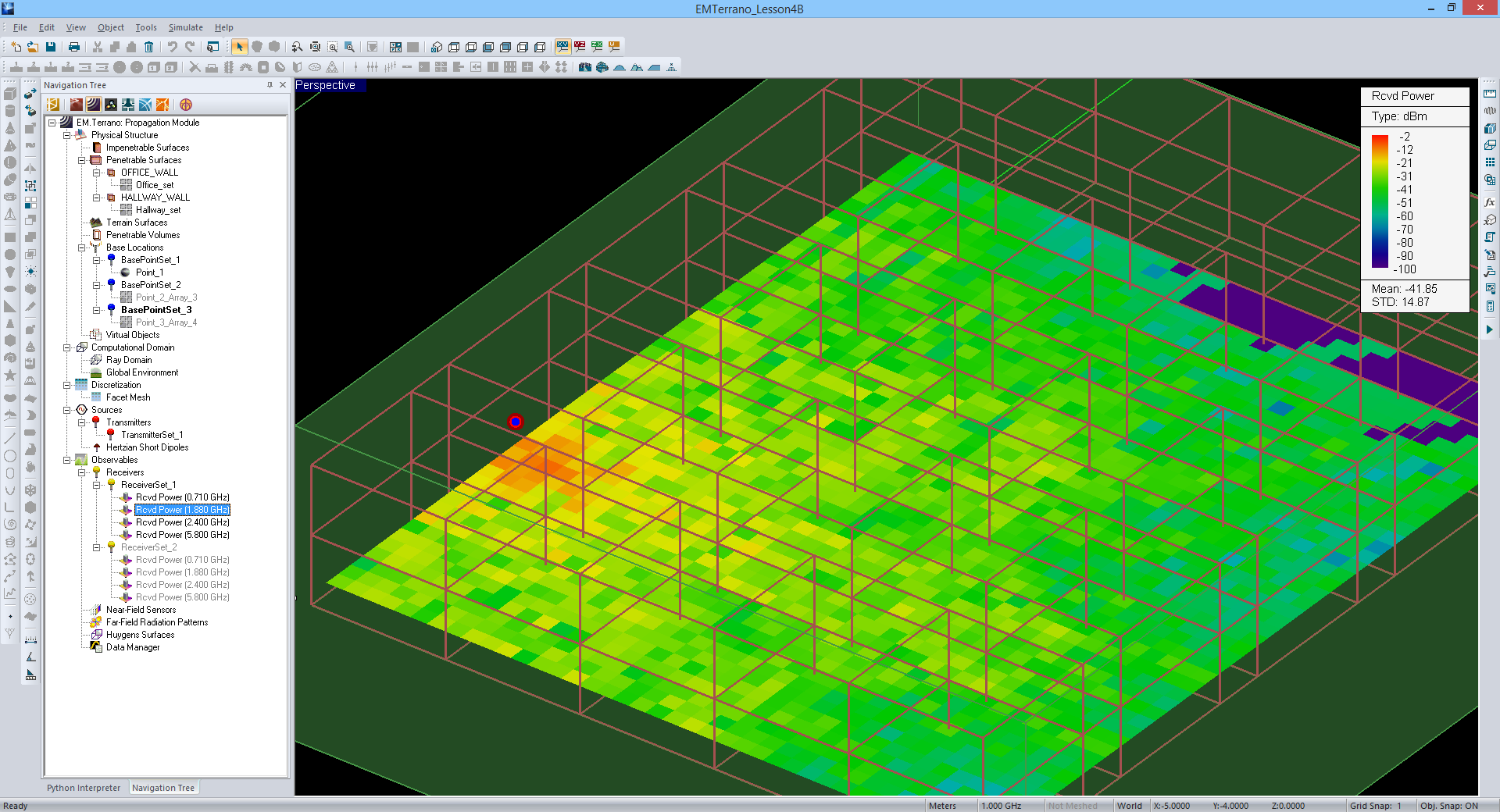Click the Print icon in toolbar
This screenshot has height=812, width=1500.
[74, 47]
